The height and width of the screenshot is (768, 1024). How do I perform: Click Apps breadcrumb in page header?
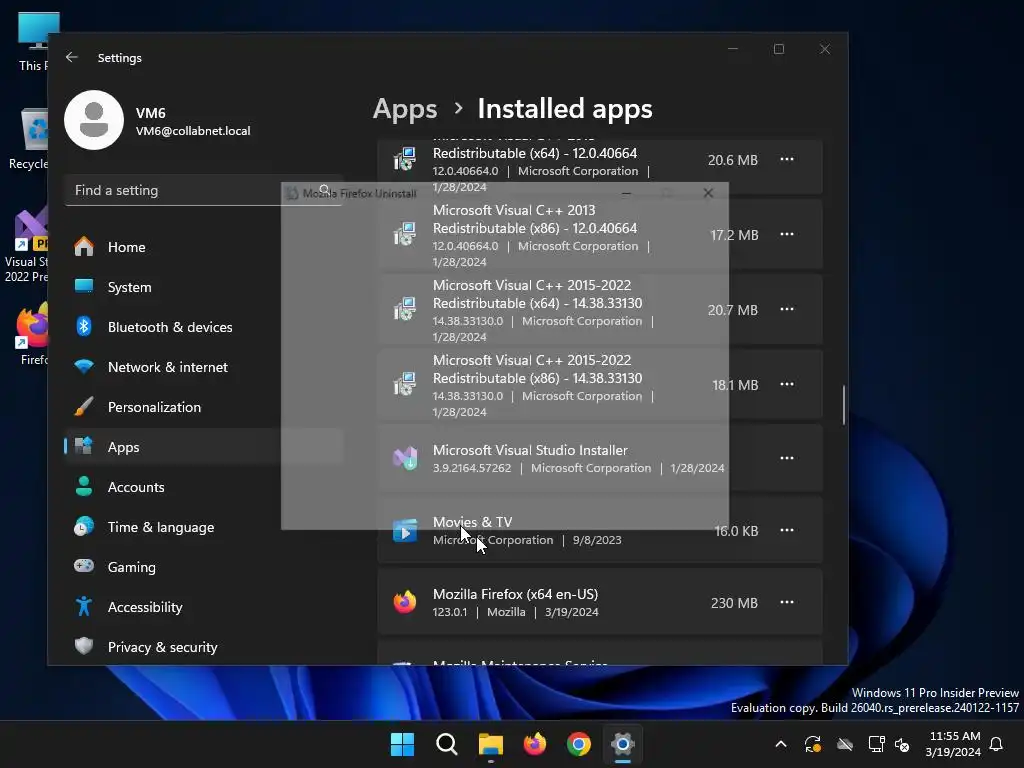(405, 109)
